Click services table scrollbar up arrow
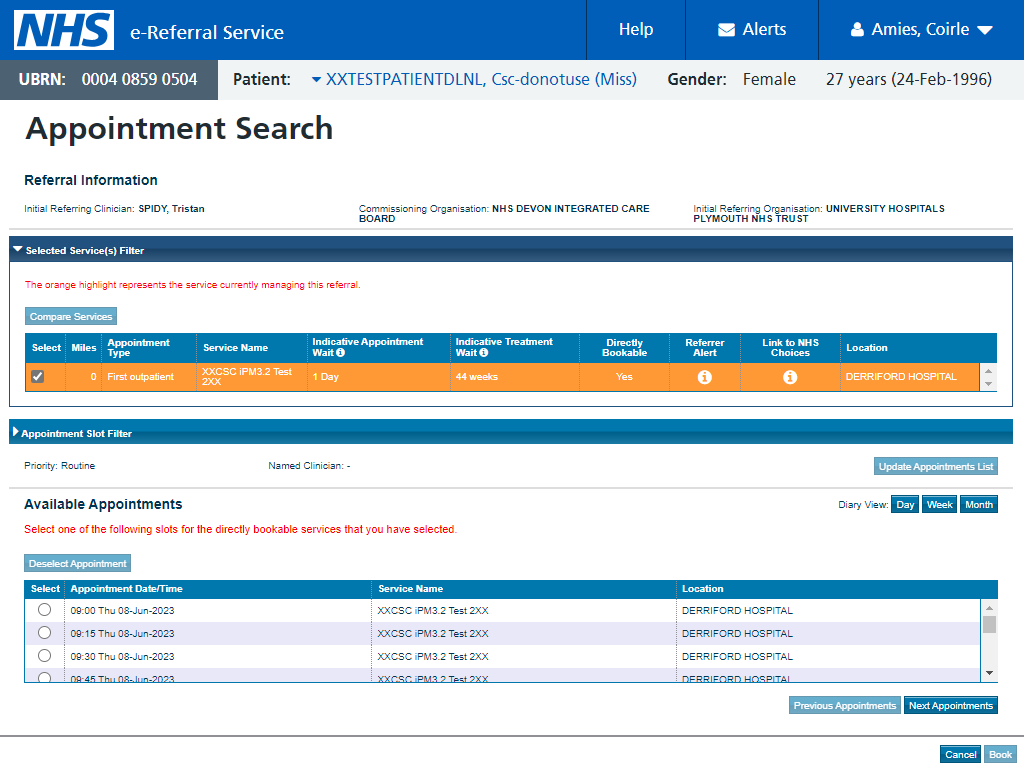Image resolution: width=1024 pixels, height=768 pixels. tap(988, 370)
